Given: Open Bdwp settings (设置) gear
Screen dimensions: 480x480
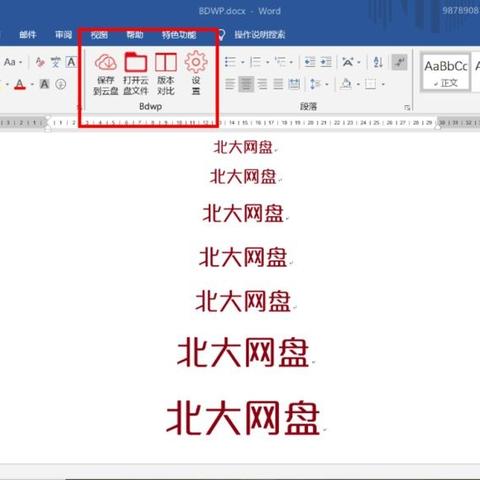Looking at the screenshot, I should click(x=196, y=74).
